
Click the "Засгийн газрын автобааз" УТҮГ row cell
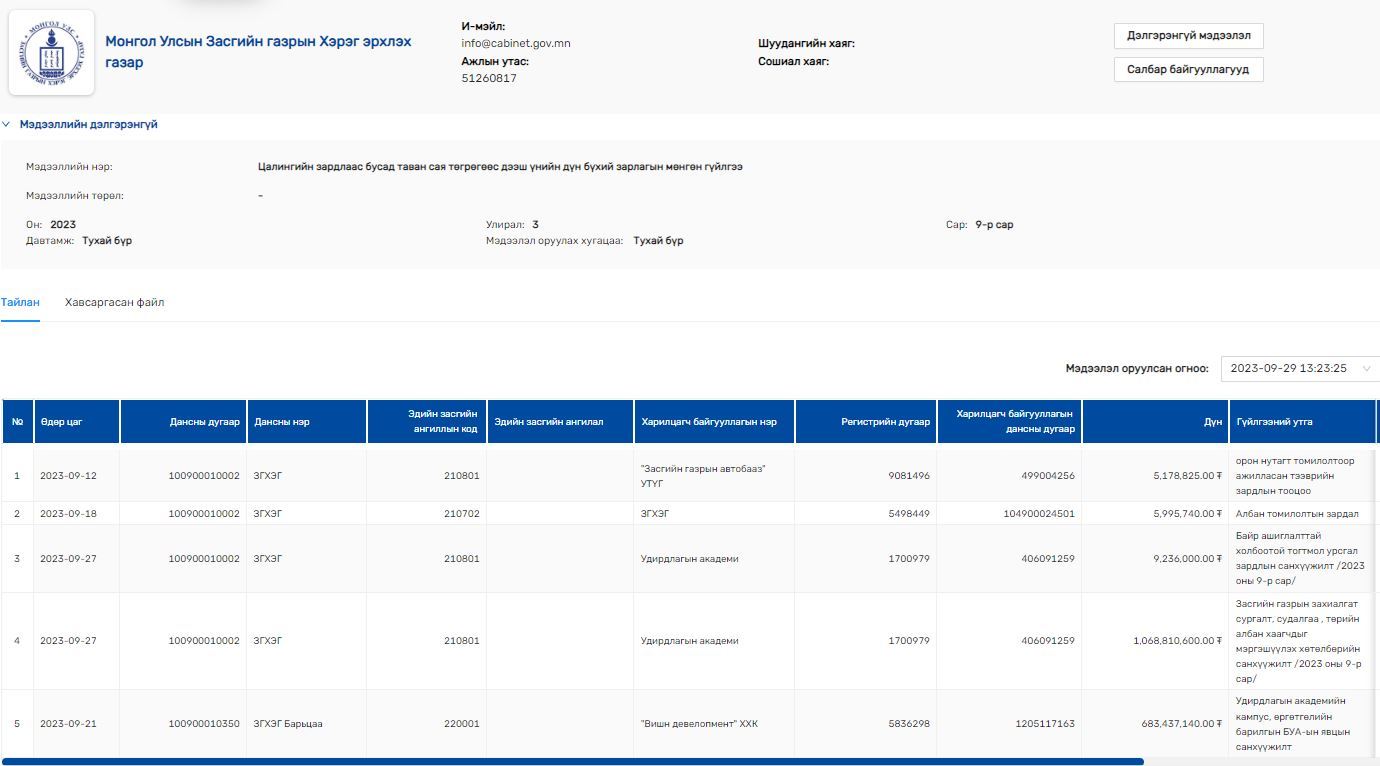[702, 476]
